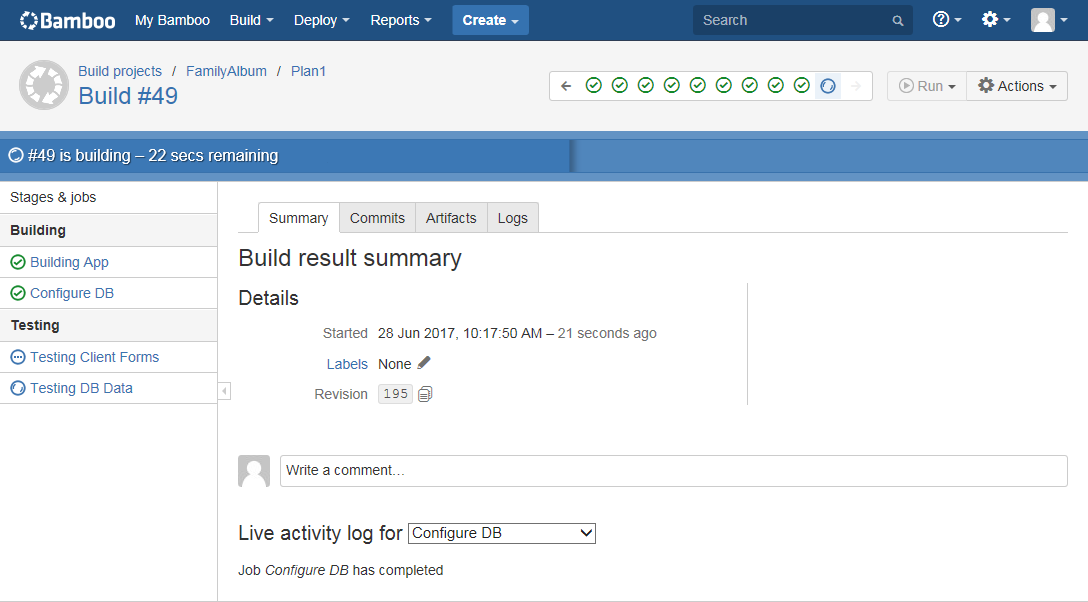This screenshot has width=1088, height=602.
Task: Click the user avatar icon
Action: point(1044,19)
